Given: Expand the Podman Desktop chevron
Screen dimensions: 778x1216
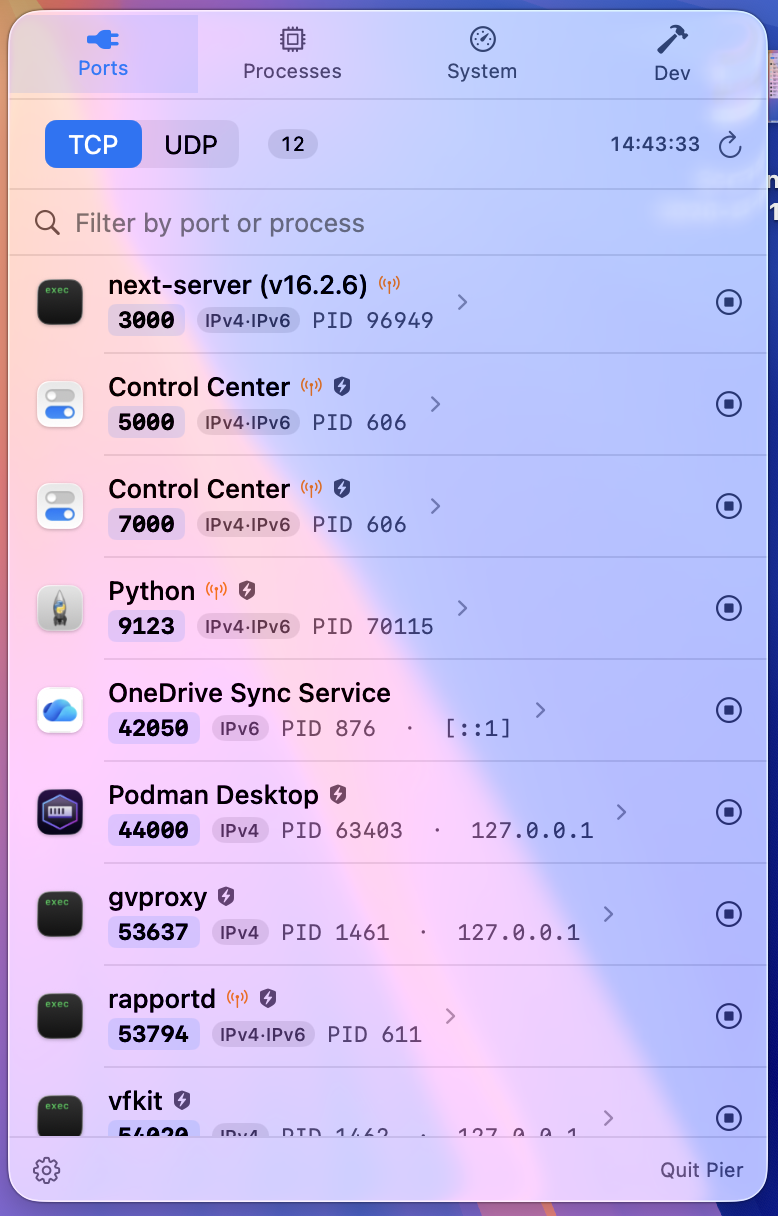Looking at the screenshot, I should click(x=621, y=812).
